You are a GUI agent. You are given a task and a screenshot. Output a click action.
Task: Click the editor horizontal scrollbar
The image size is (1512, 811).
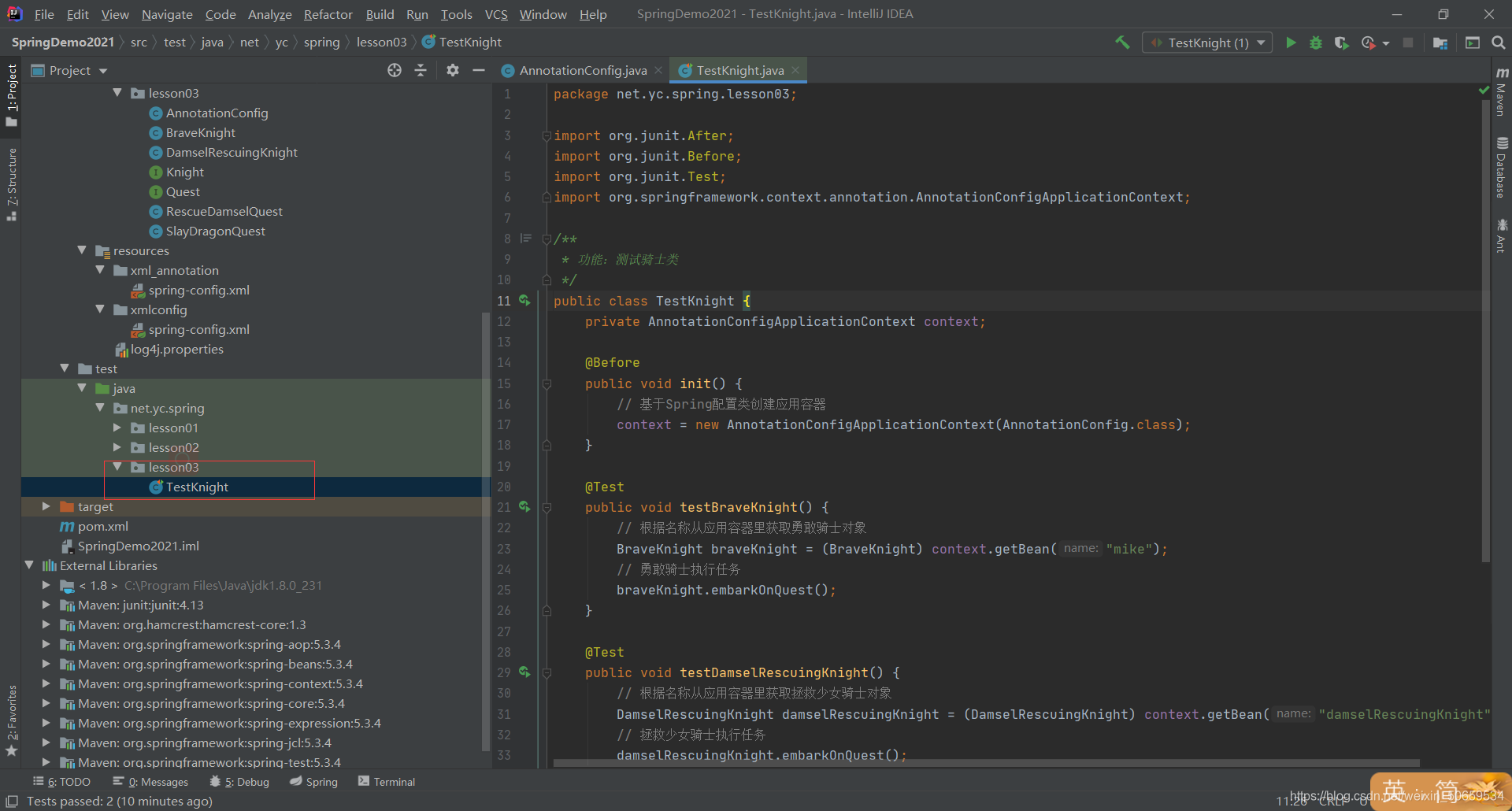(x=986, y=763)
